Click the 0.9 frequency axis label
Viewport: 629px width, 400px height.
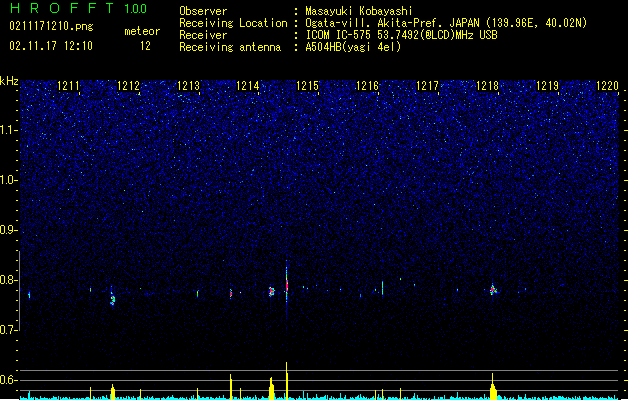[9, 230]
